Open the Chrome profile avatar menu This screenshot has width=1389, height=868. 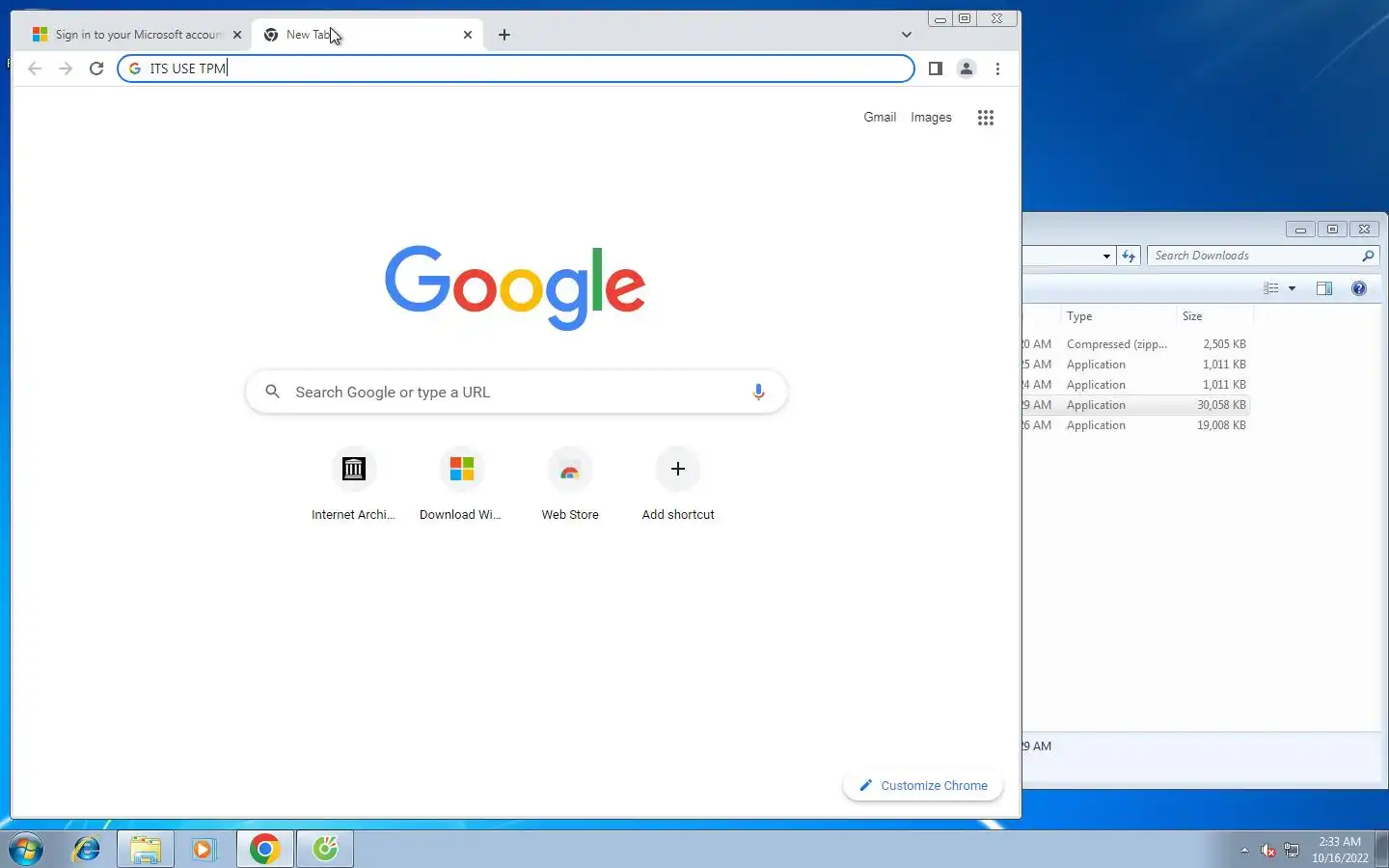coord(966,68)
